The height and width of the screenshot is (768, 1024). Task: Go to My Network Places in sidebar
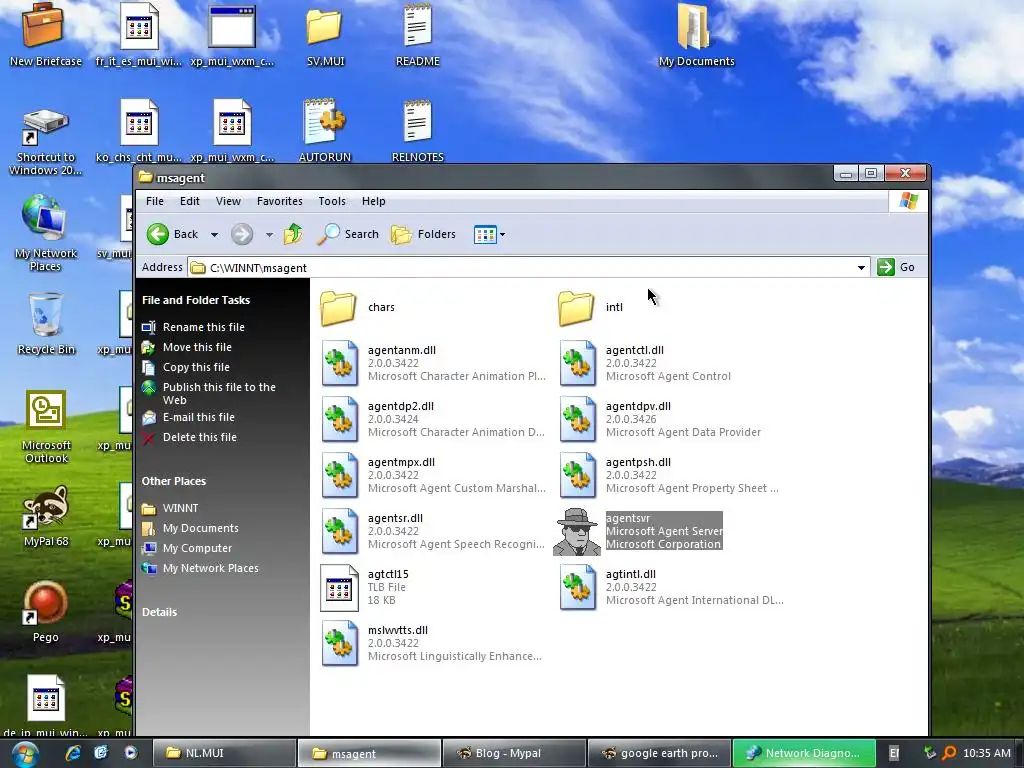click(x=210, y=569)
